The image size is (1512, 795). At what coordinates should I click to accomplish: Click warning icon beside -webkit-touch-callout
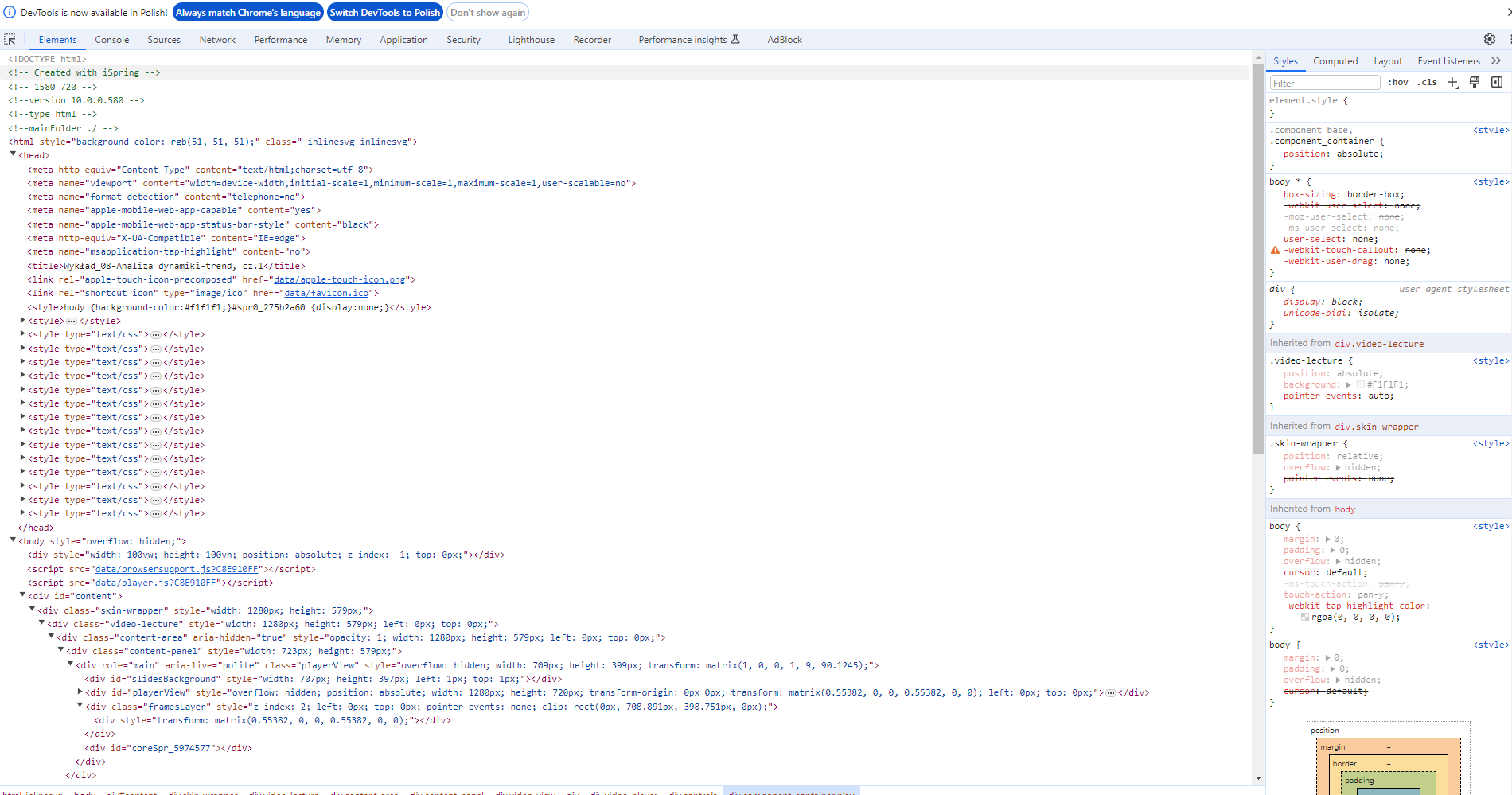click(1276, 251)
